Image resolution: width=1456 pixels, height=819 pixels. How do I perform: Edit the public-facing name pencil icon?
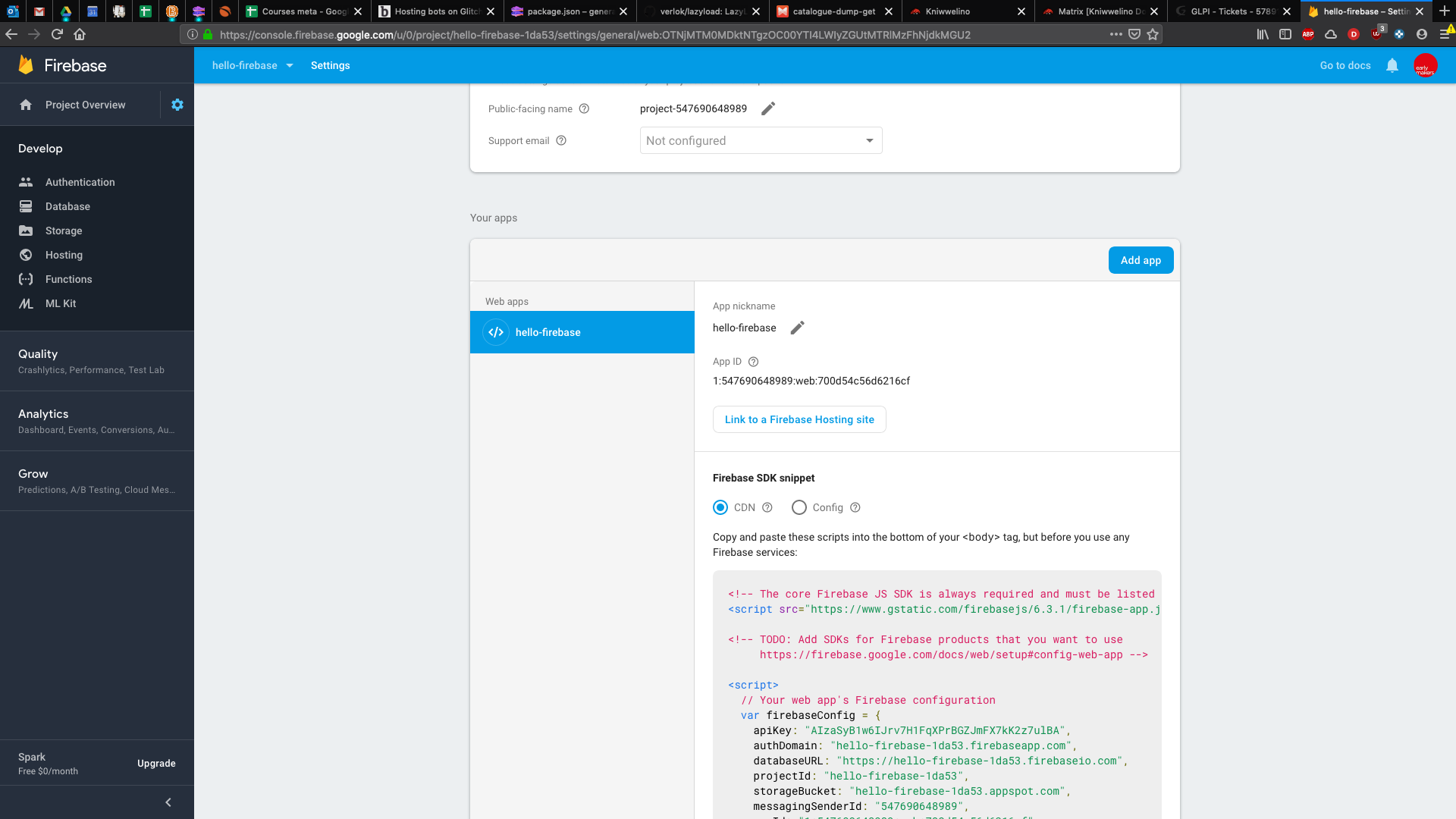[768, 108]
